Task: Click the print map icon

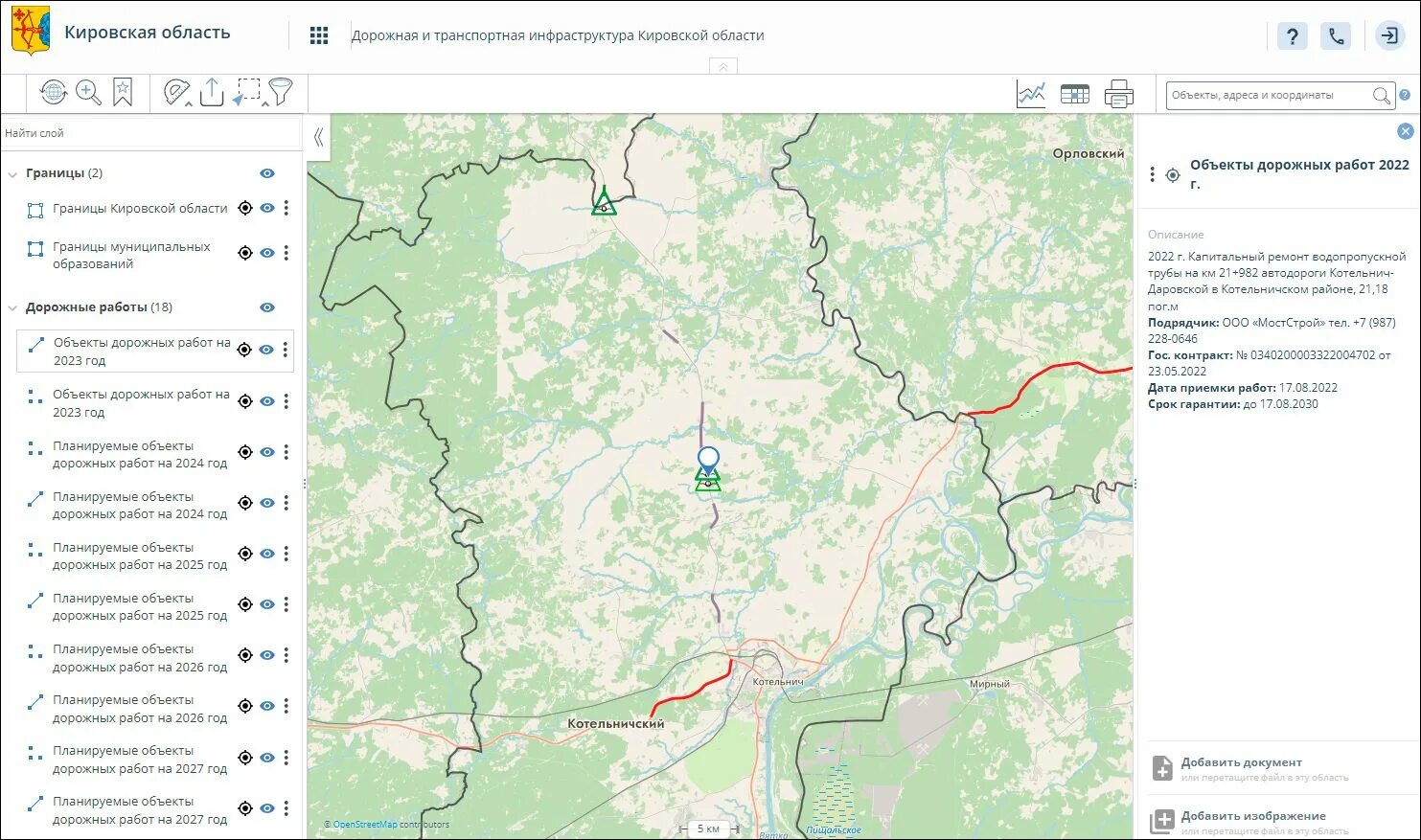Action: (1118, 94)
